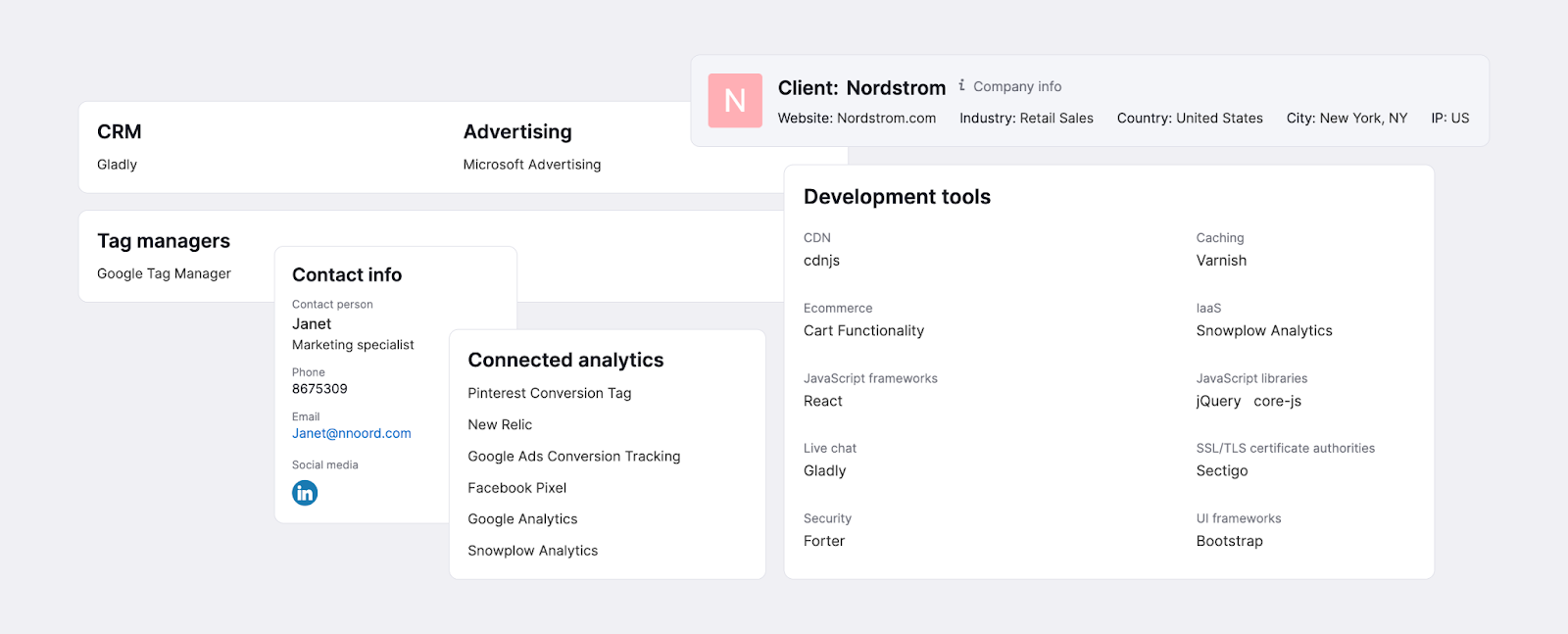Click New Relic in Connected analytics
Viewport: 1568px width, 634px height.
coord(500,424)
